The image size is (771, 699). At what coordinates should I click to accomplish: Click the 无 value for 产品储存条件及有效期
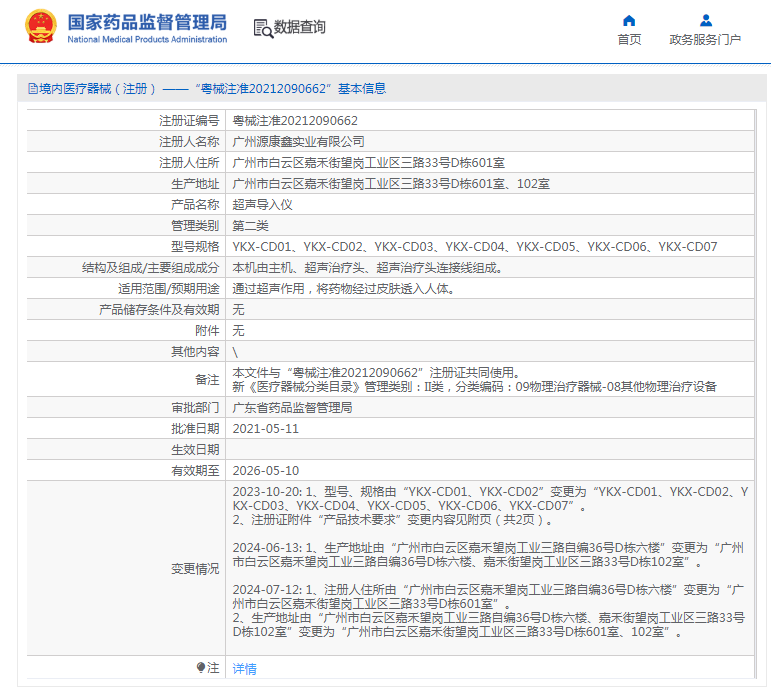pos(238,310)
